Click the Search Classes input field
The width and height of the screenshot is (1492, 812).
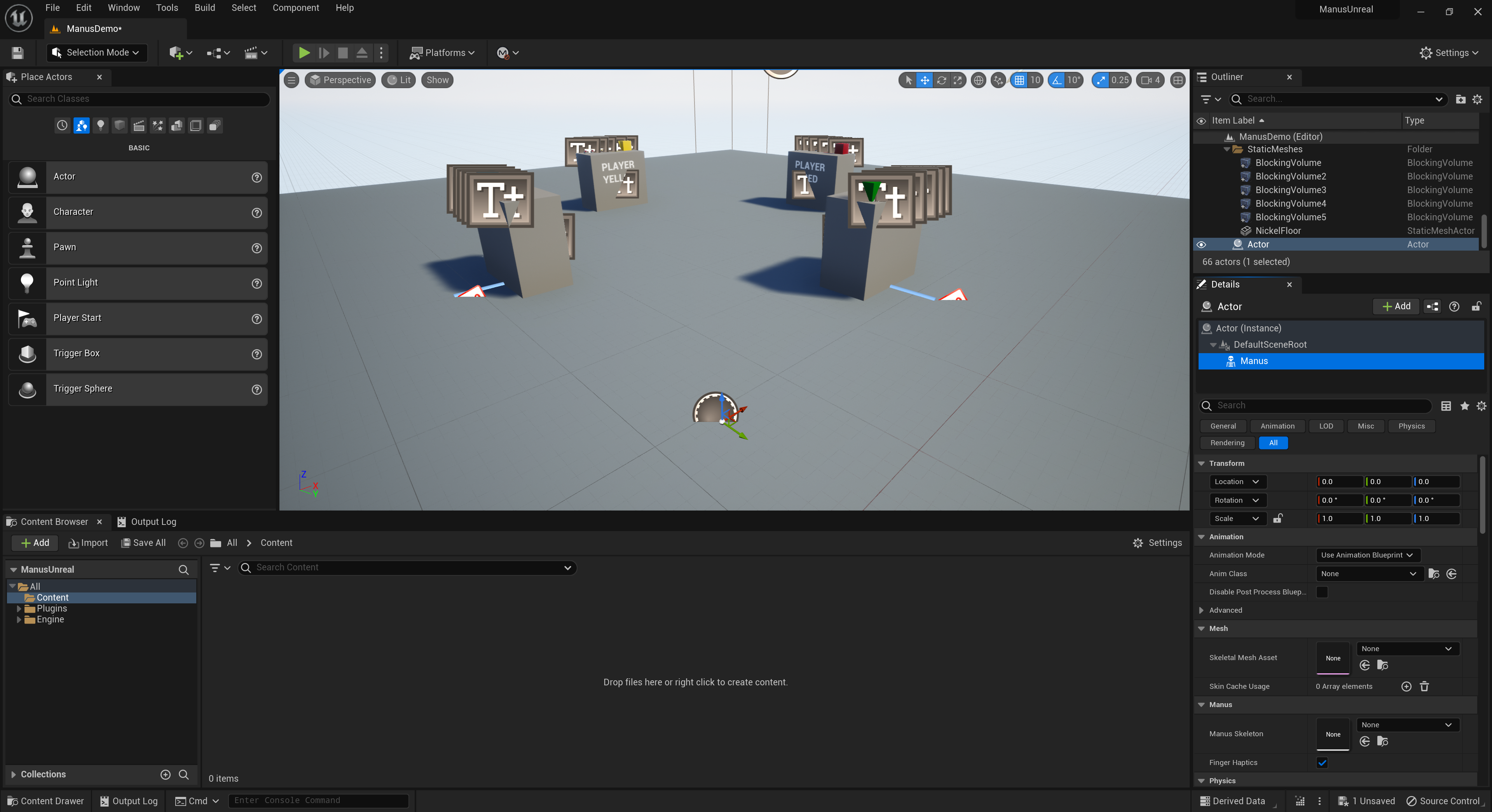(145, 99)
